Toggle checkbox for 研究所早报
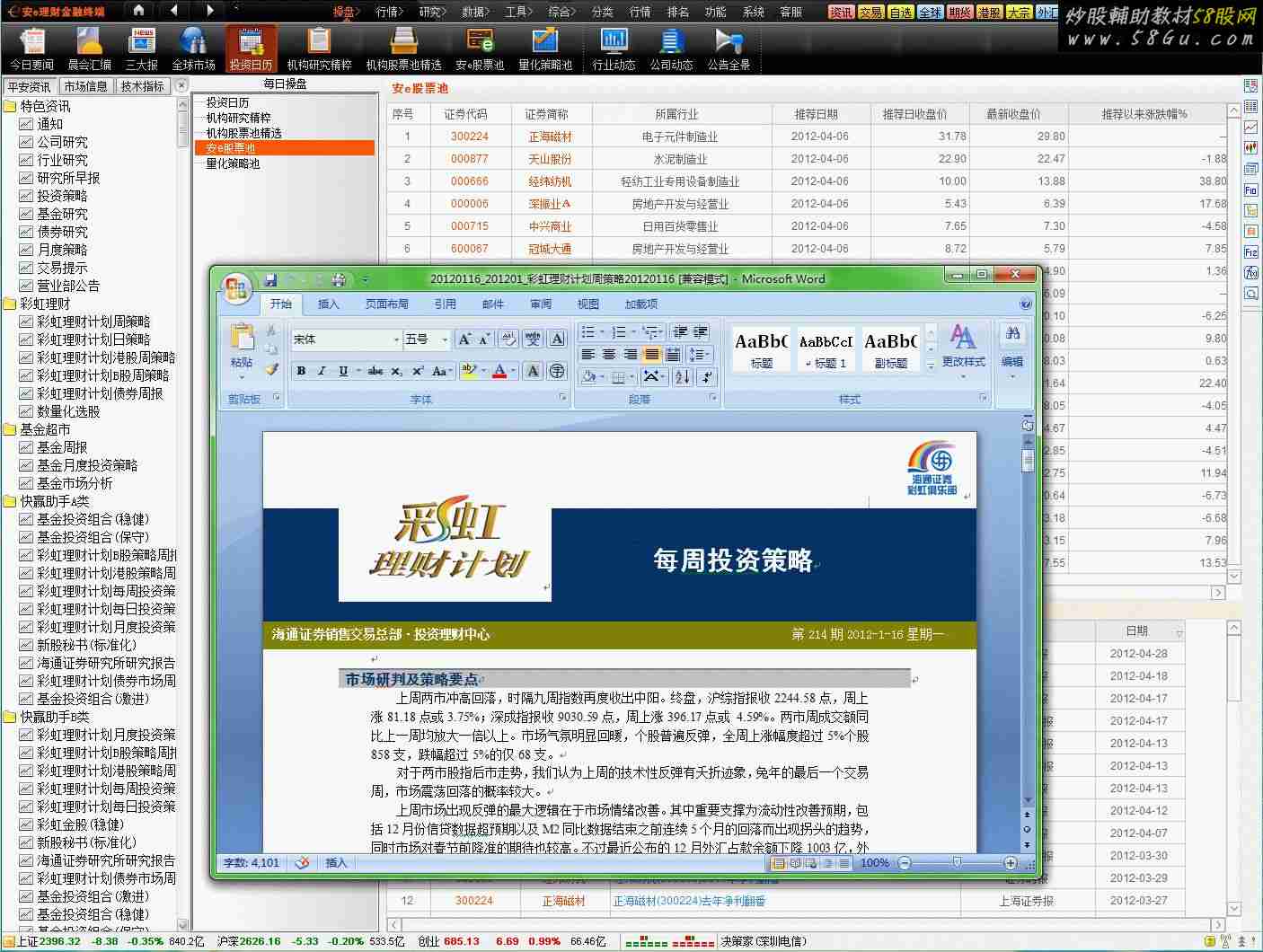The width and height of the screenshot is (1263, 952). point(26,178)
